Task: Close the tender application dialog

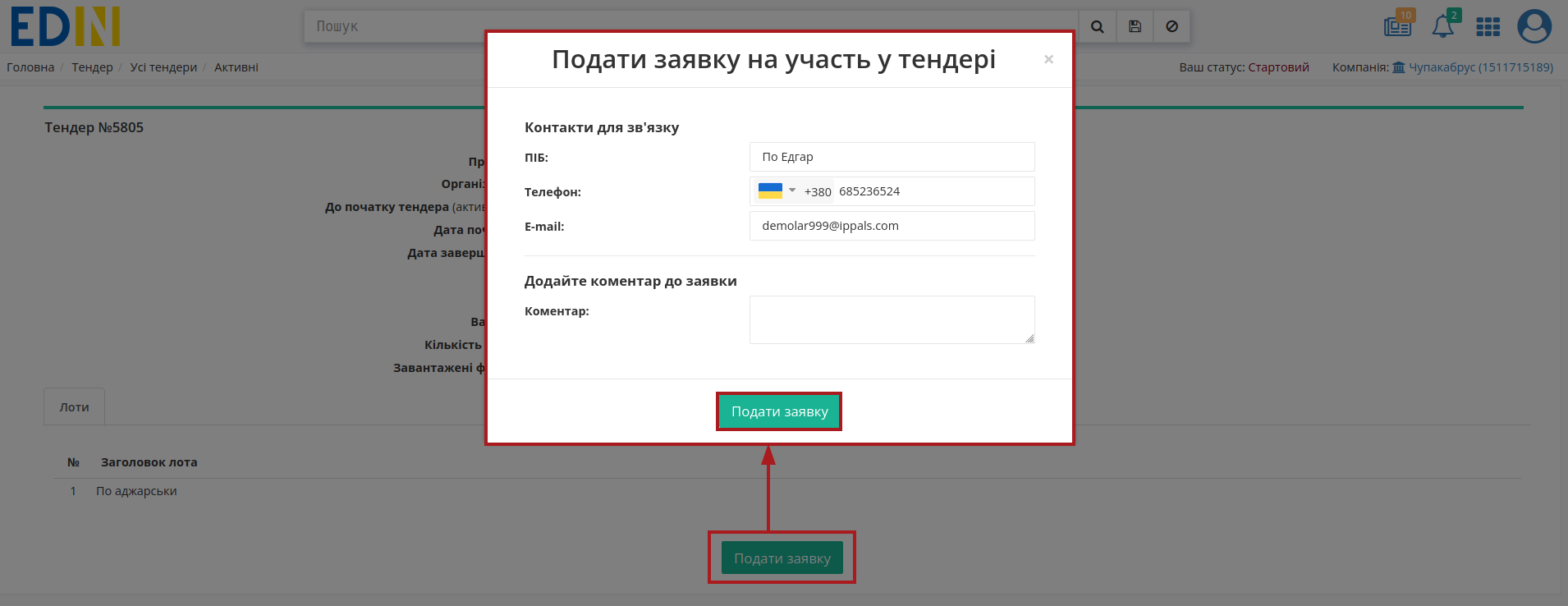Action: coord(1048,59)
